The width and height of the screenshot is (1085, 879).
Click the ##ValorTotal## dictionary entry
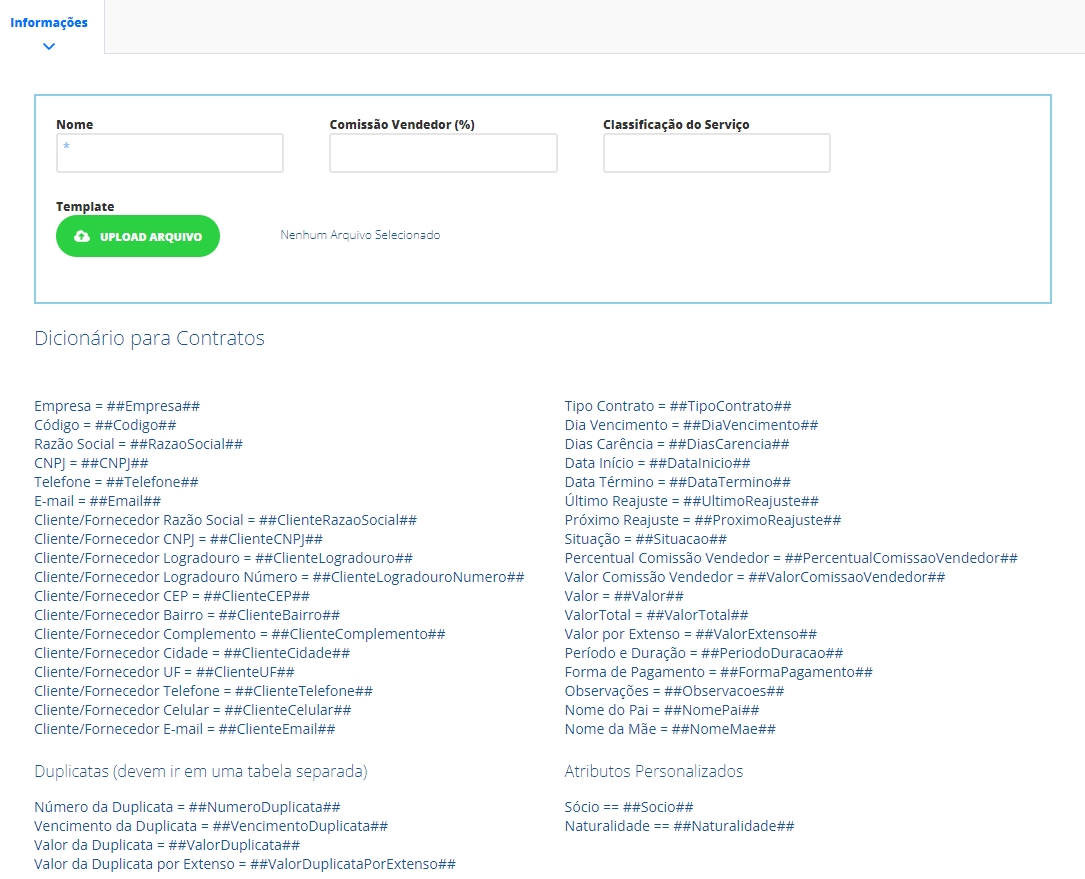[x=656, y=615]
